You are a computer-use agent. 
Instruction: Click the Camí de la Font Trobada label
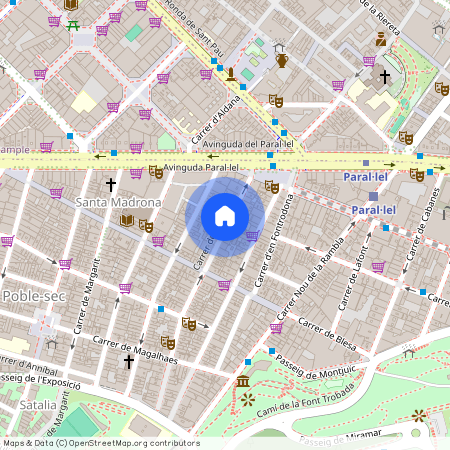point(306,400)
